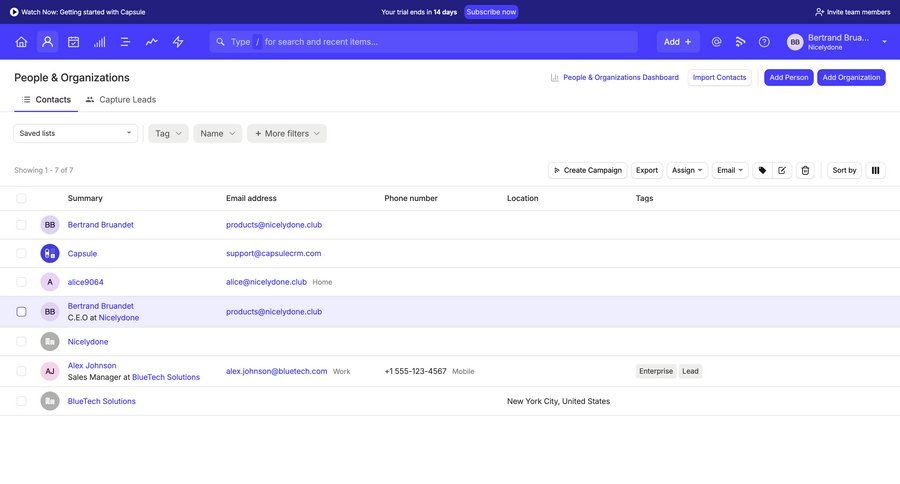Viewport: 900px width, 484px height.
Task: Check the BlueTech Solutions row checkbox
Action: 21,401
